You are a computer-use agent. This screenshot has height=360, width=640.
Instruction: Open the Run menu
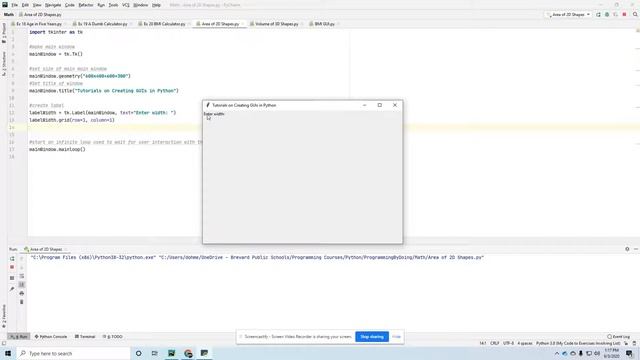pyautogui.click(x=101, y=5)
